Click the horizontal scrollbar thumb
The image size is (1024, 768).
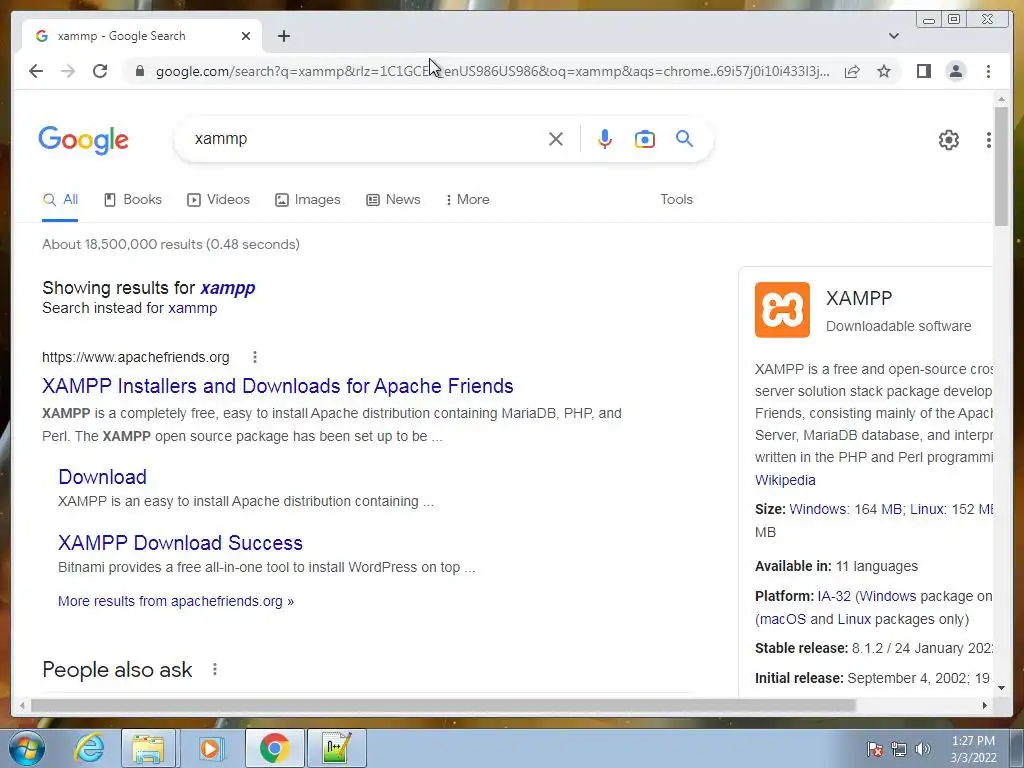443,705
